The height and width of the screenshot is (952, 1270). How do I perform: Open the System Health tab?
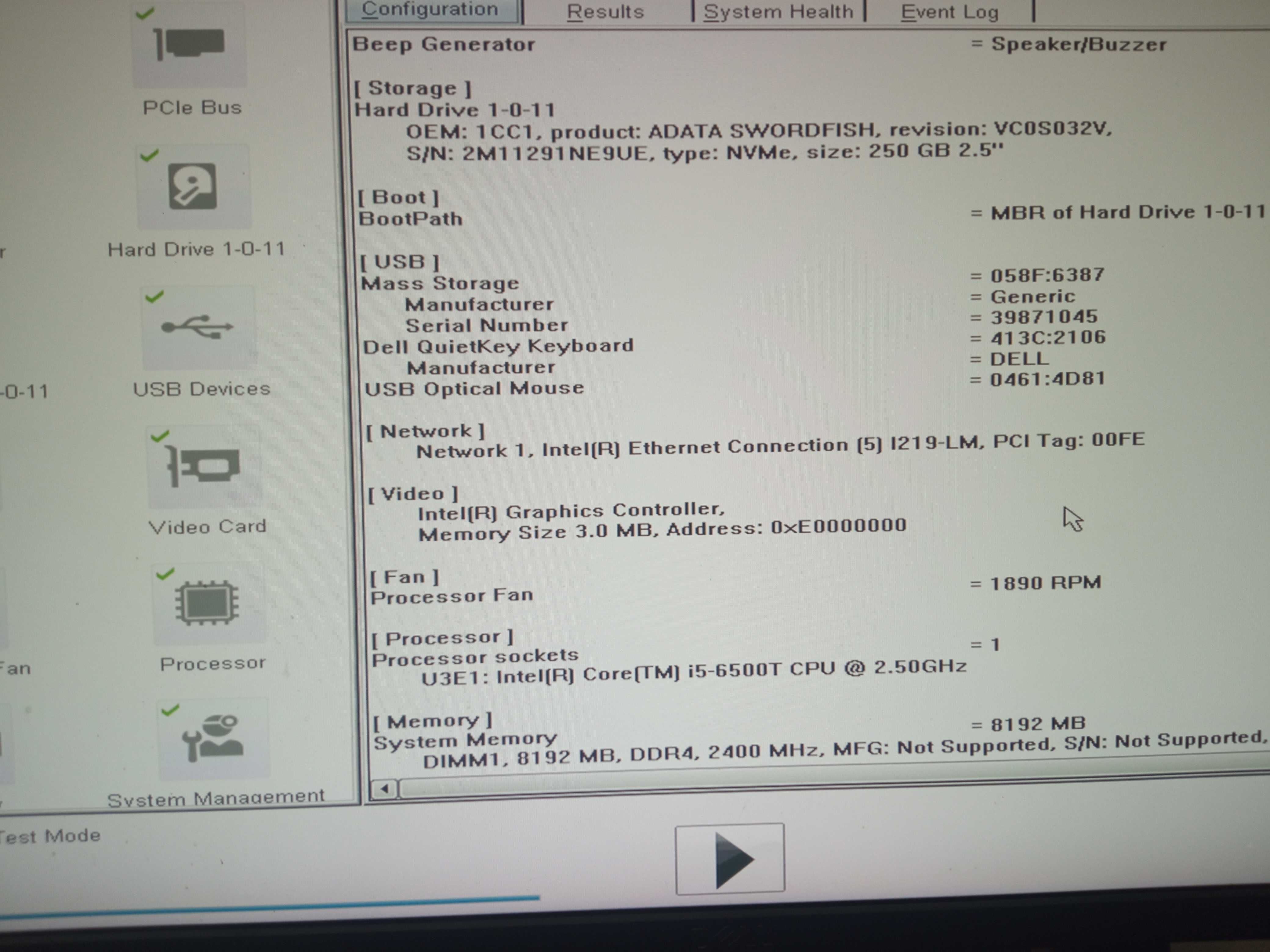778,12
